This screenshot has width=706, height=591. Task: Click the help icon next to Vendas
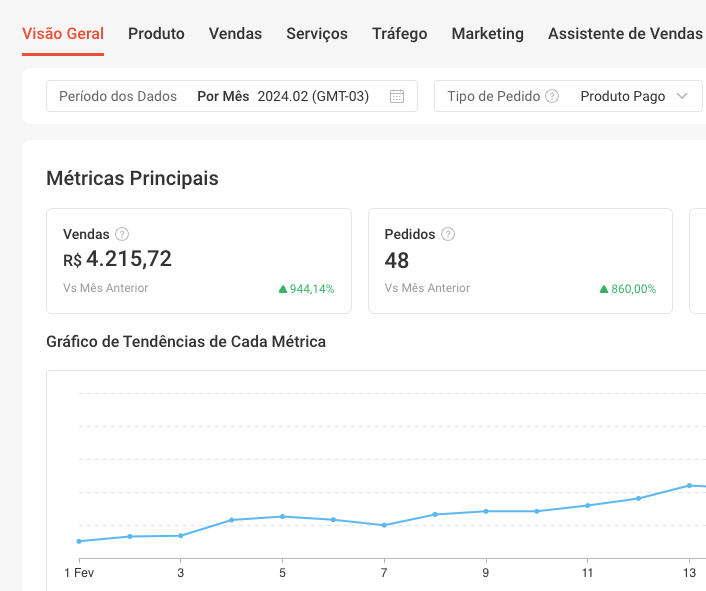[122, 234]
